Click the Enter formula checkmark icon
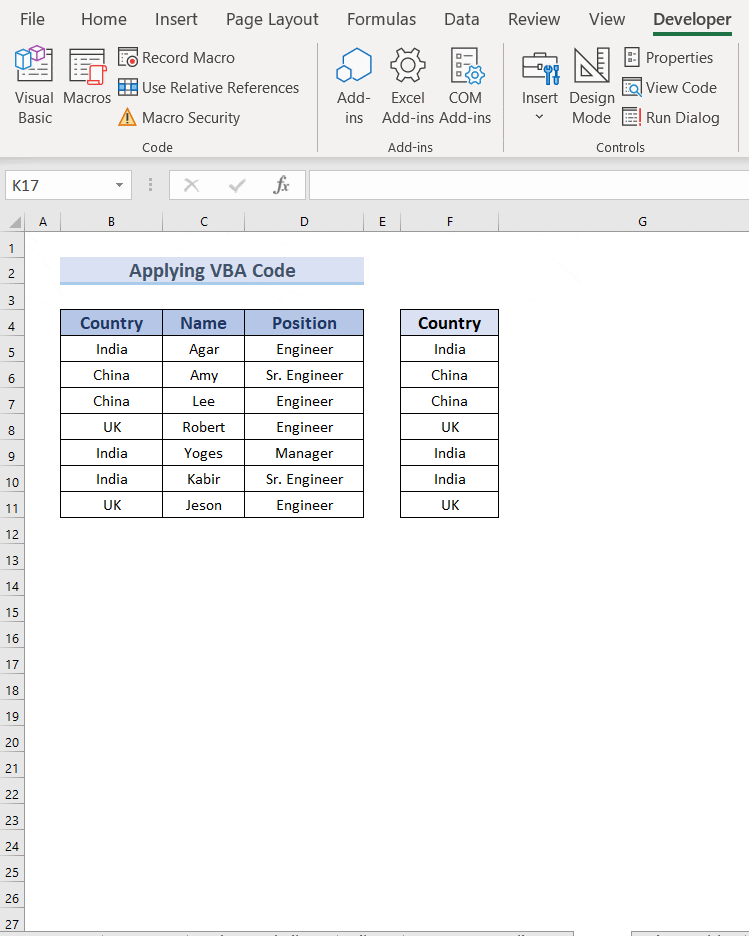This screenshot has width=749, height=936. coord(237,186)
